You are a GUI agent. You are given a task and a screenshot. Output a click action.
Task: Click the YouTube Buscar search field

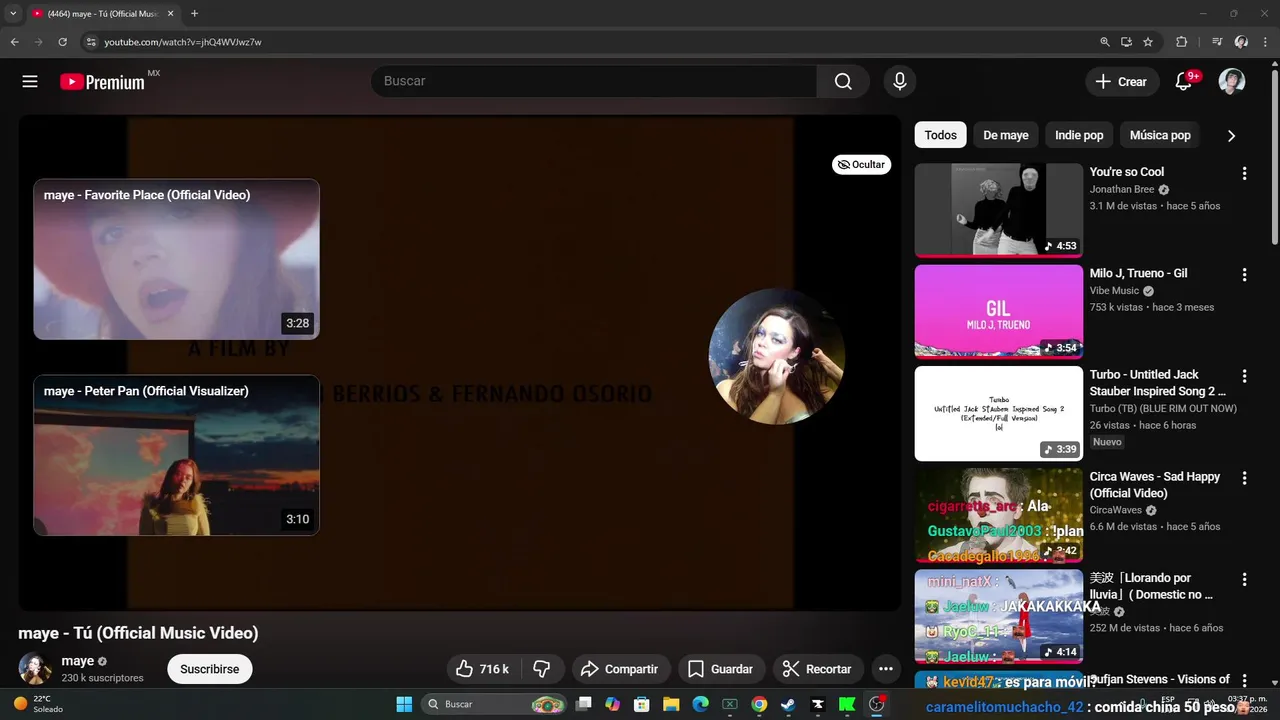pyautogui.click(x=594, y=82)
